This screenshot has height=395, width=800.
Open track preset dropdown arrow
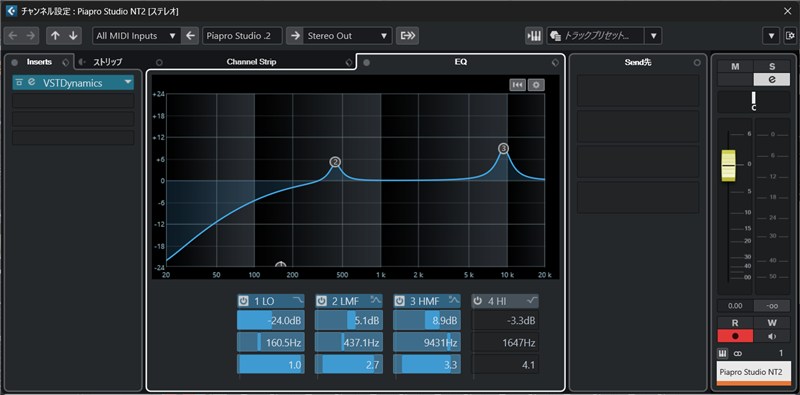tap(653, 36)
